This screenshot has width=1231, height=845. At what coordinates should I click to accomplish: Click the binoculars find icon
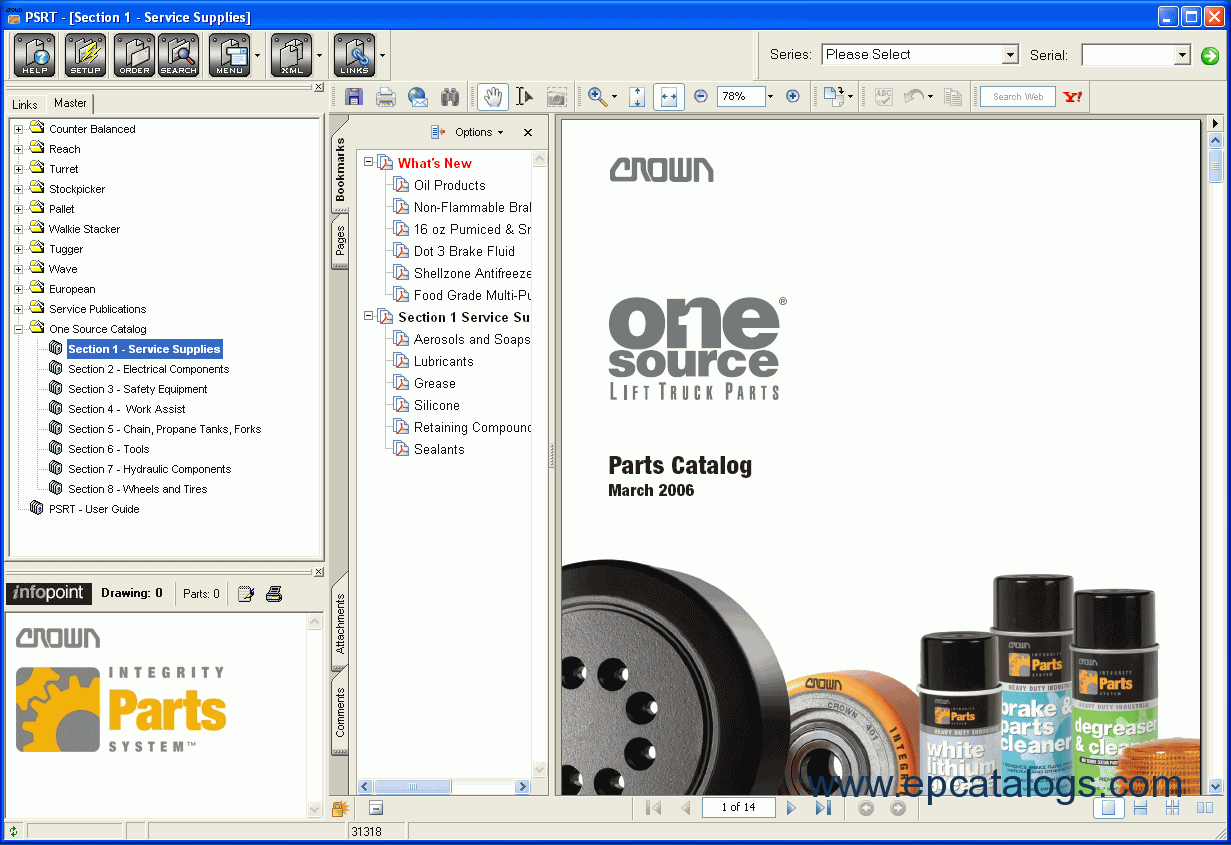pyautogui.click(x=450, y=97)
